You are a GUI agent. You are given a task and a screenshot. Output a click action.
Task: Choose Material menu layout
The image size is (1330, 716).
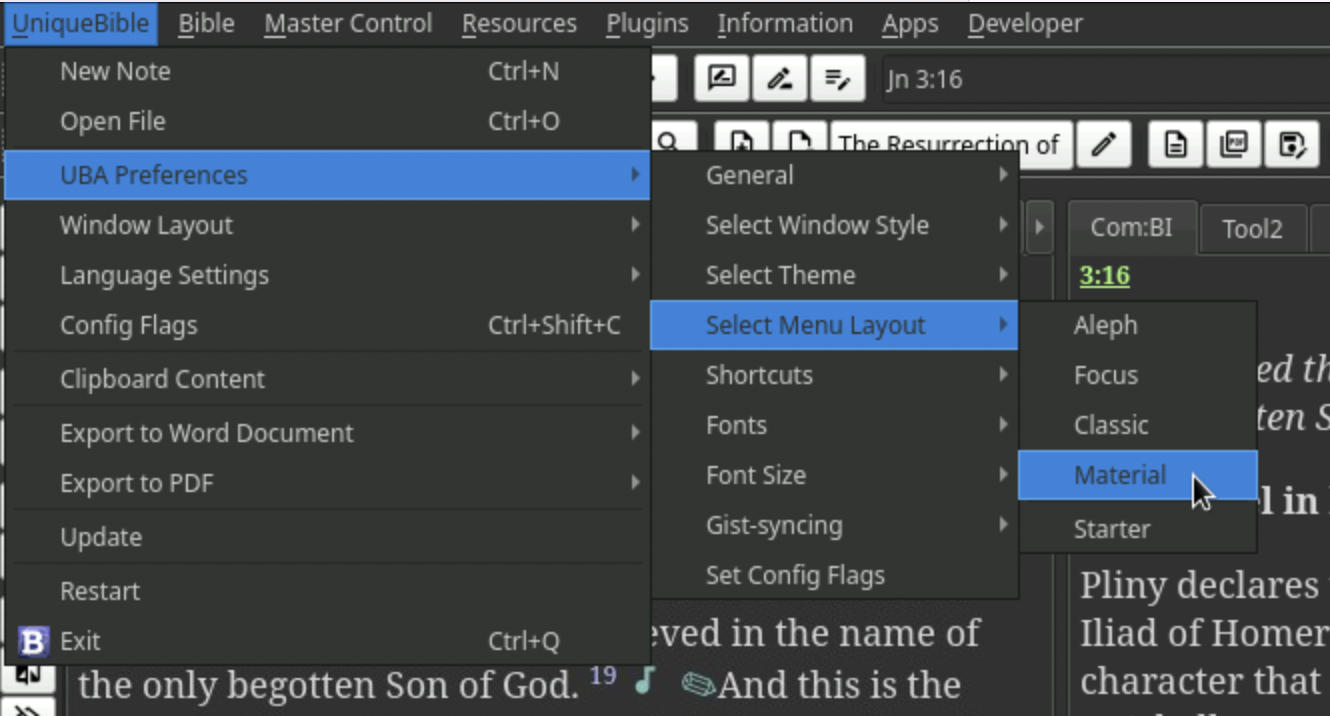[x=1138, y=475]
